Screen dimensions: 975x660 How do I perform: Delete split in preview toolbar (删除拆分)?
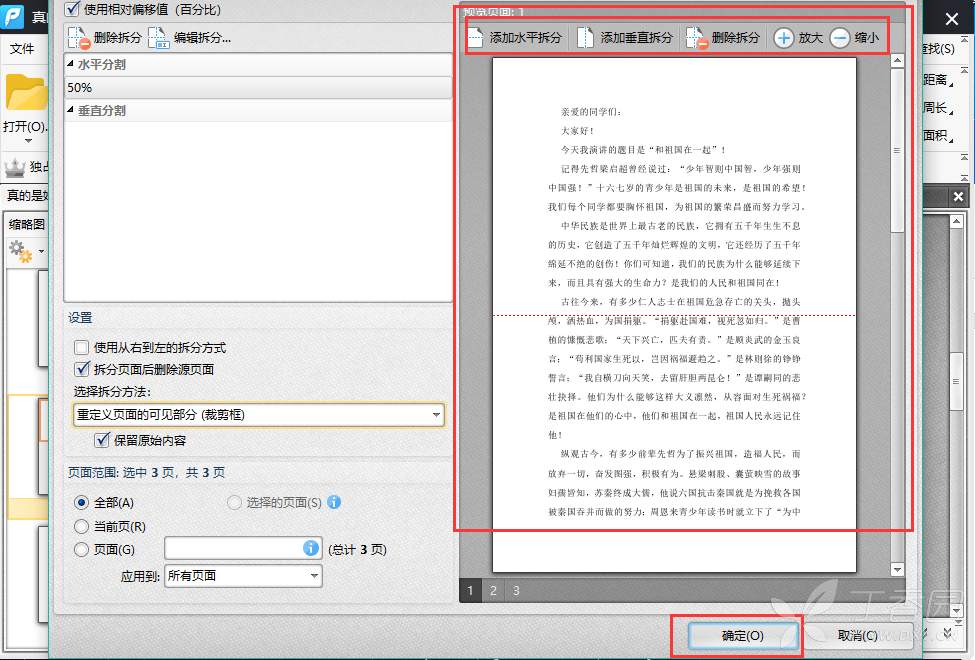[723, 37]
